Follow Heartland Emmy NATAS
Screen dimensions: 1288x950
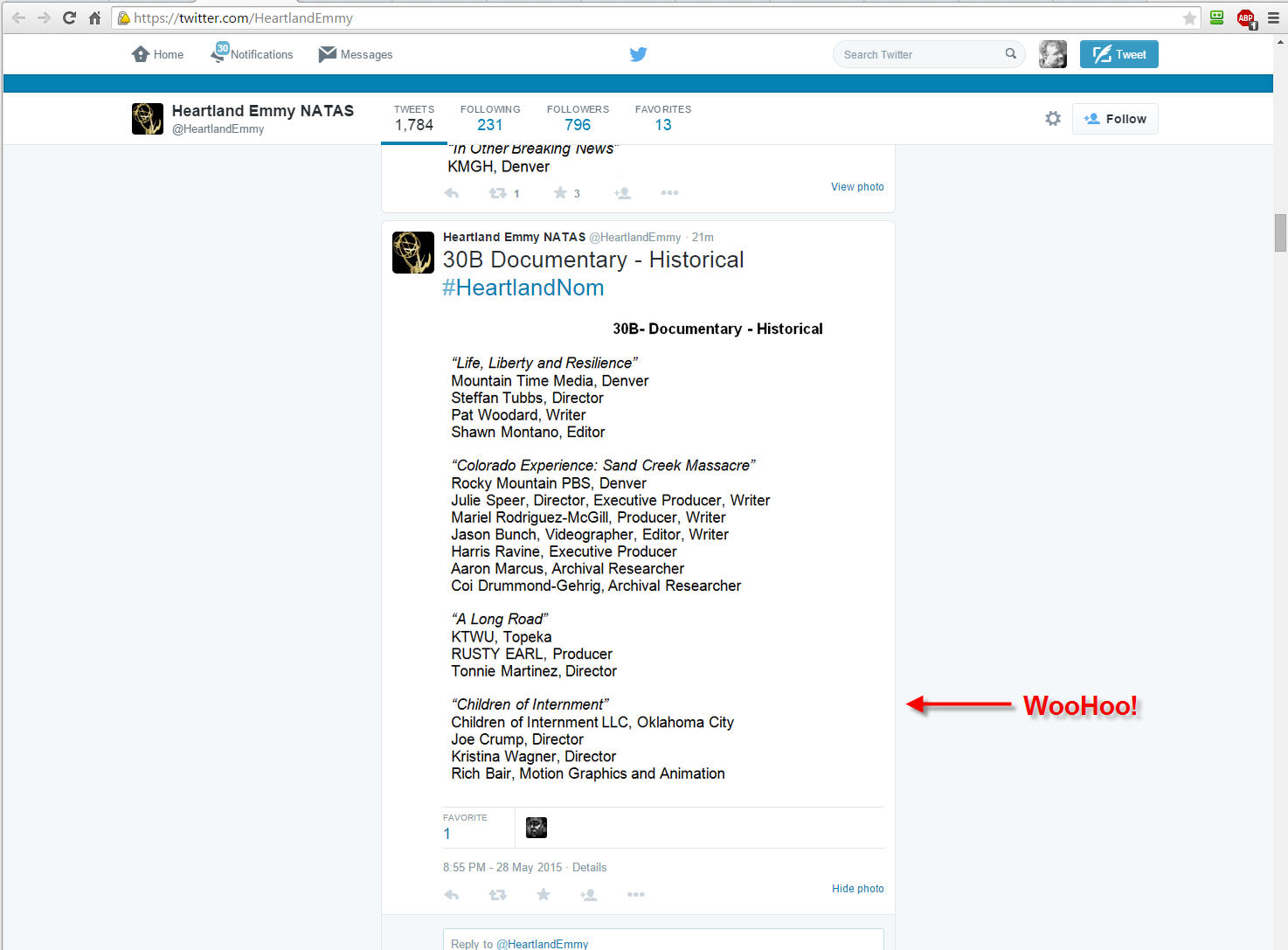point(1115,119)
